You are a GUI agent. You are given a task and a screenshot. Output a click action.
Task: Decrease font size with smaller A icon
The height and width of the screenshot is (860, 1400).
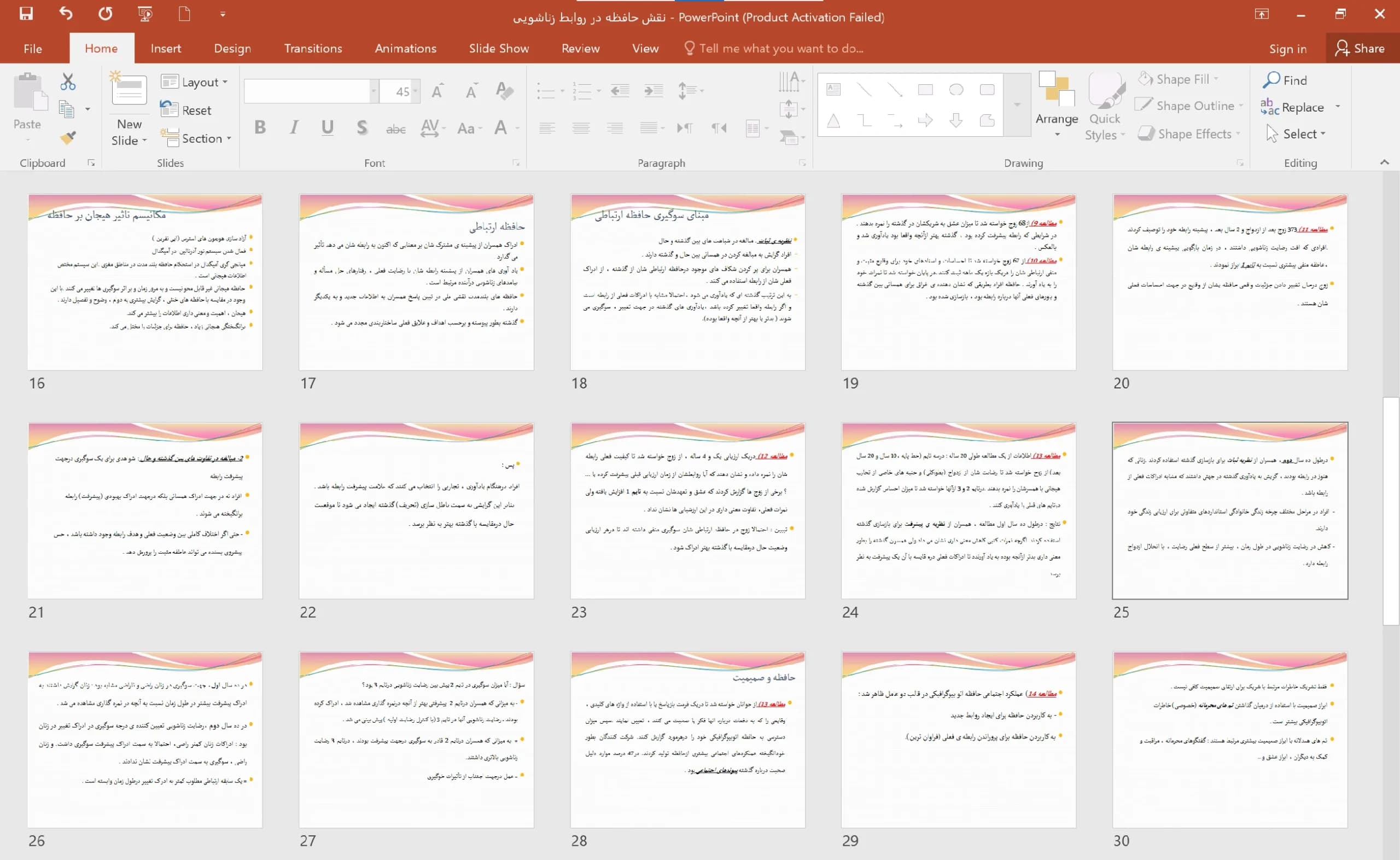tap(471, 91)
